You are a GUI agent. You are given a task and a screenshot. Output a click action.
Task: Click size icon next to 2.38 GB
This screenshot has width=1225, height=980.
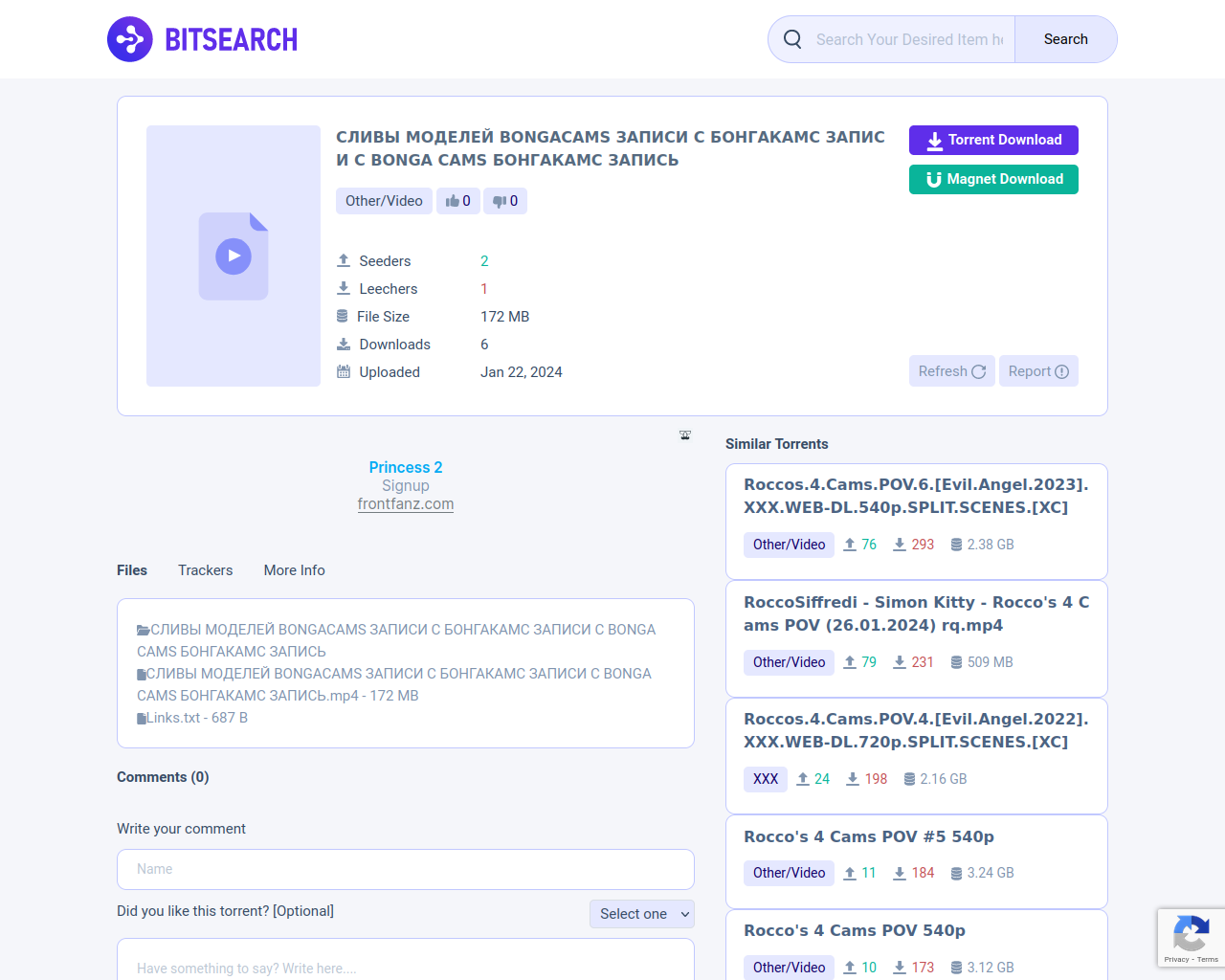pos(956,545)
